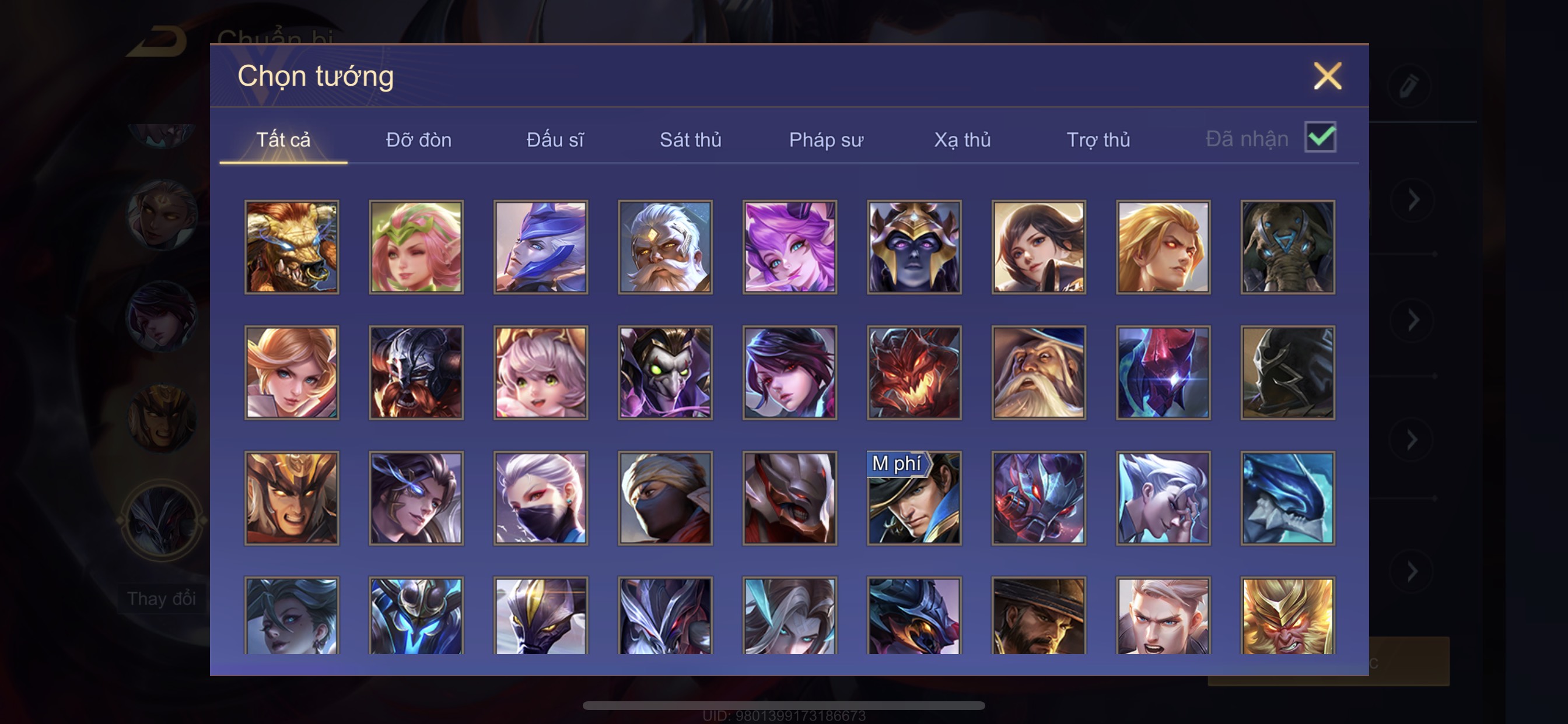Image resolution: width=1568 pixels, height=724 pixels.
Task: Pick the elephant-faced hero portrait
Action: [x=1287, y=247]
